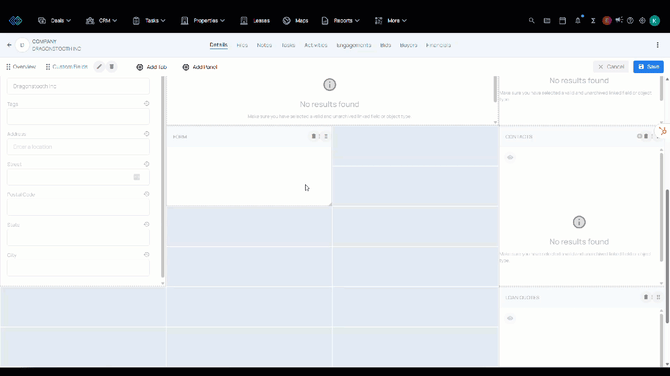This screenshot has height=376, width=670.
Task: Switch to the Engagements tab
Action: point(354,45)
